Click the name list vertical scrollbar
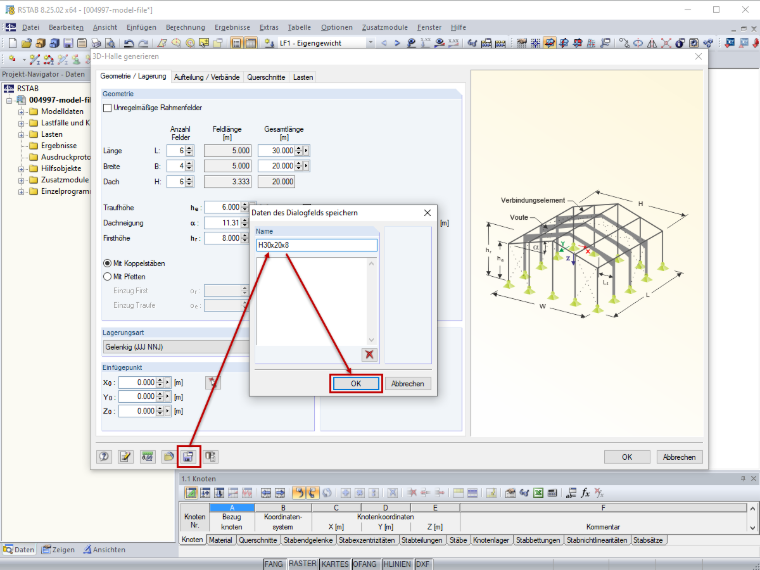Screen dimensions: 760x570 [x=372, y=301]
